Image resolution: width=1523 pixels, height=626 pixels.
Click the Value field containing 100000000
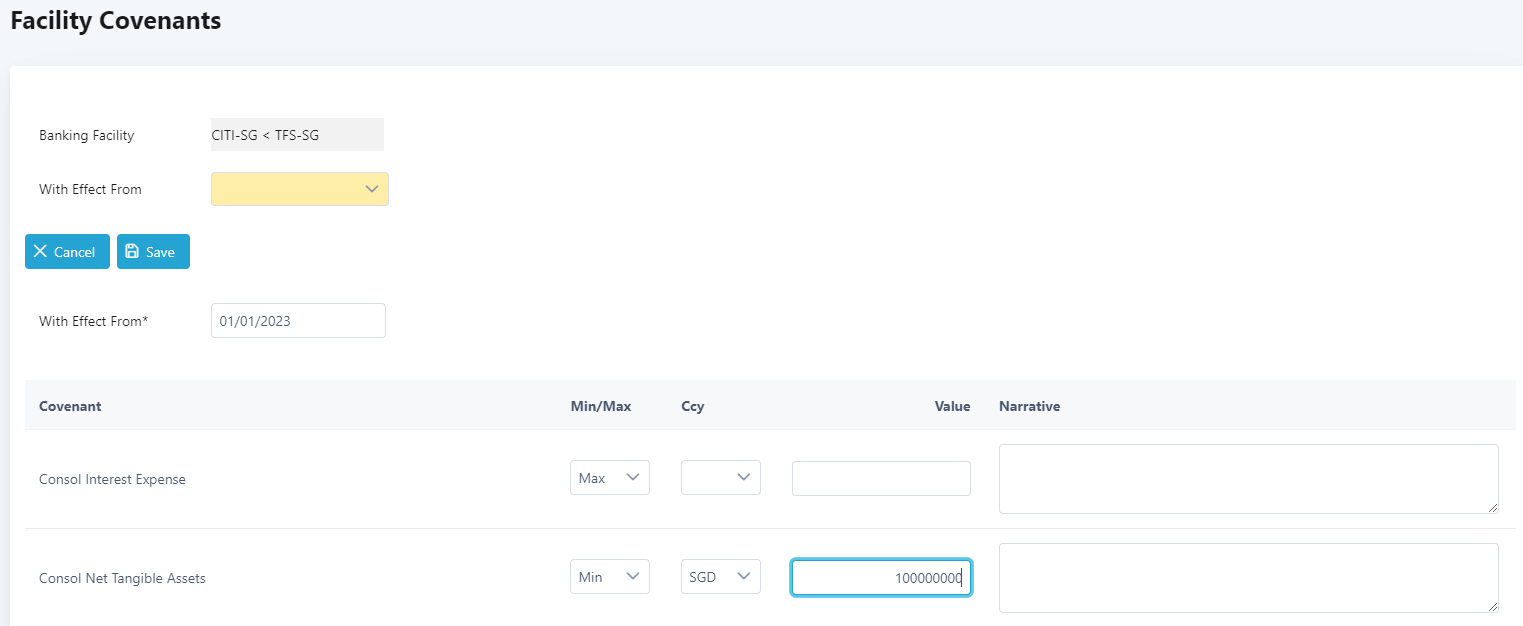tap(881, 578)
